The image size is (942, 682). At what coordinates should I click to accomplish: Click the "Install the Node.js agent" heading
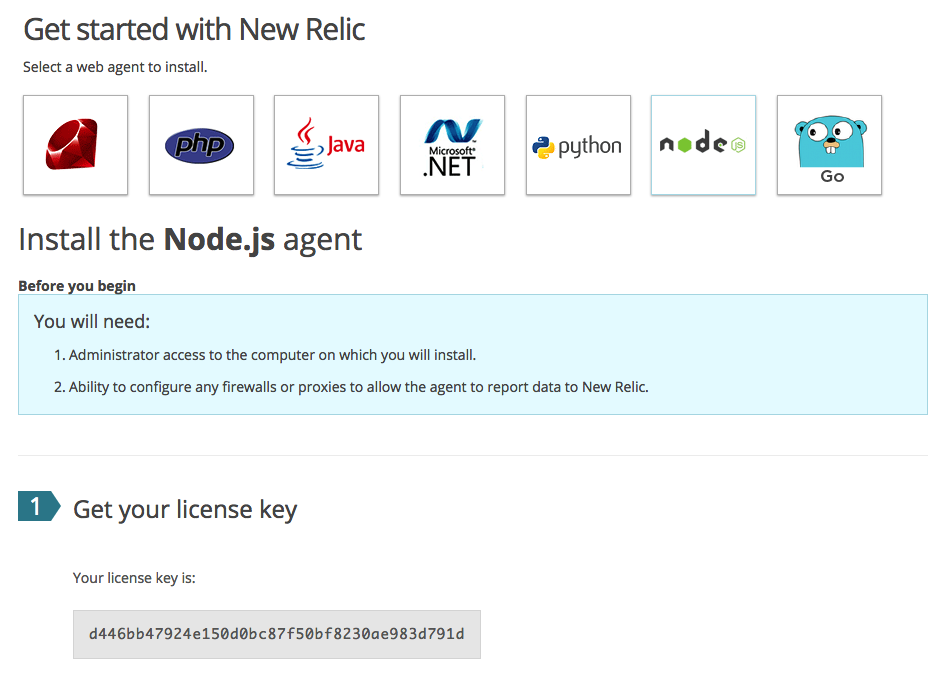(x=190, y=240)
